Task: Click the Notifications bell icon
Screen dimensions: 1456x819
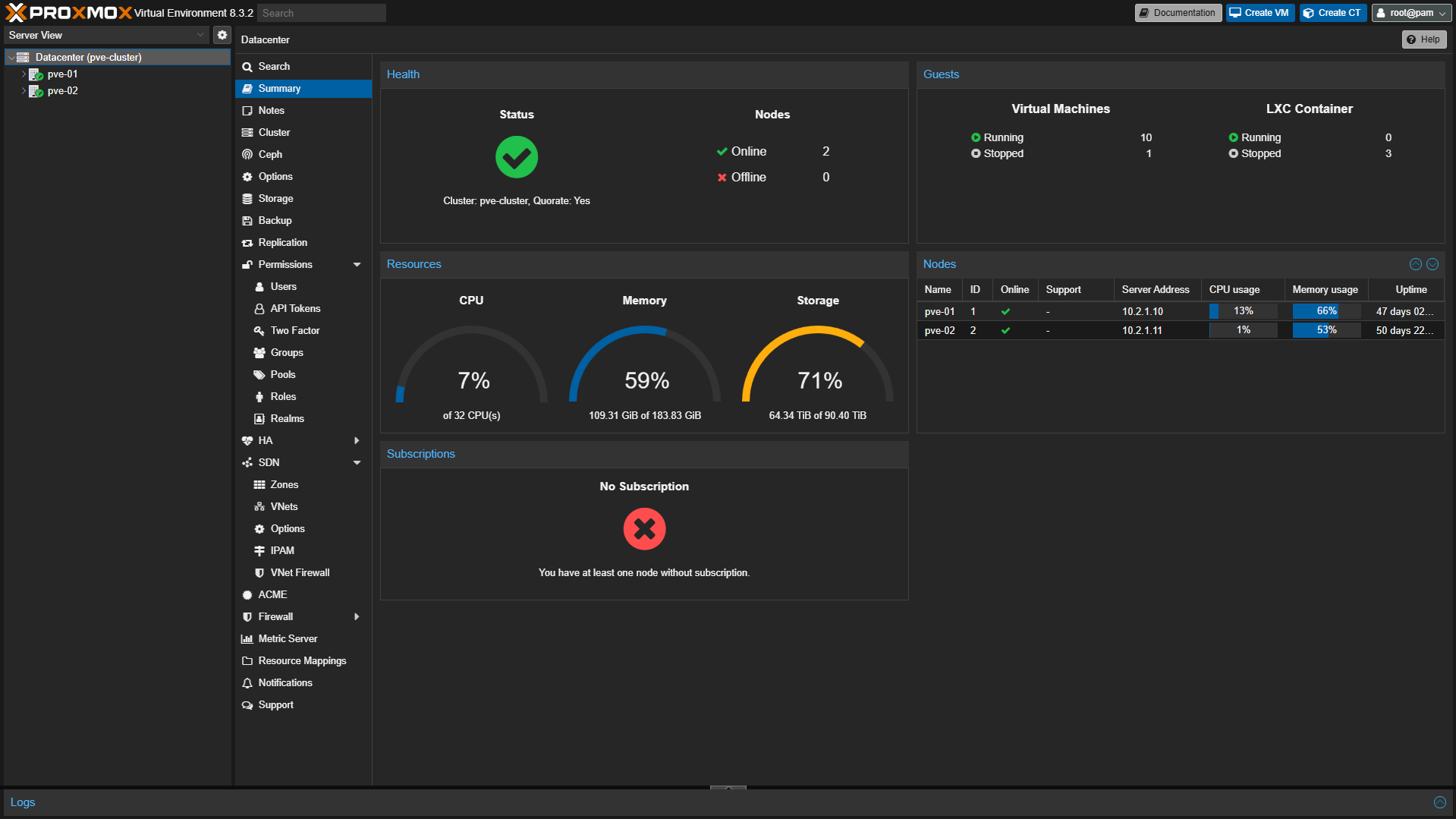Action: (x=247, y=683)
